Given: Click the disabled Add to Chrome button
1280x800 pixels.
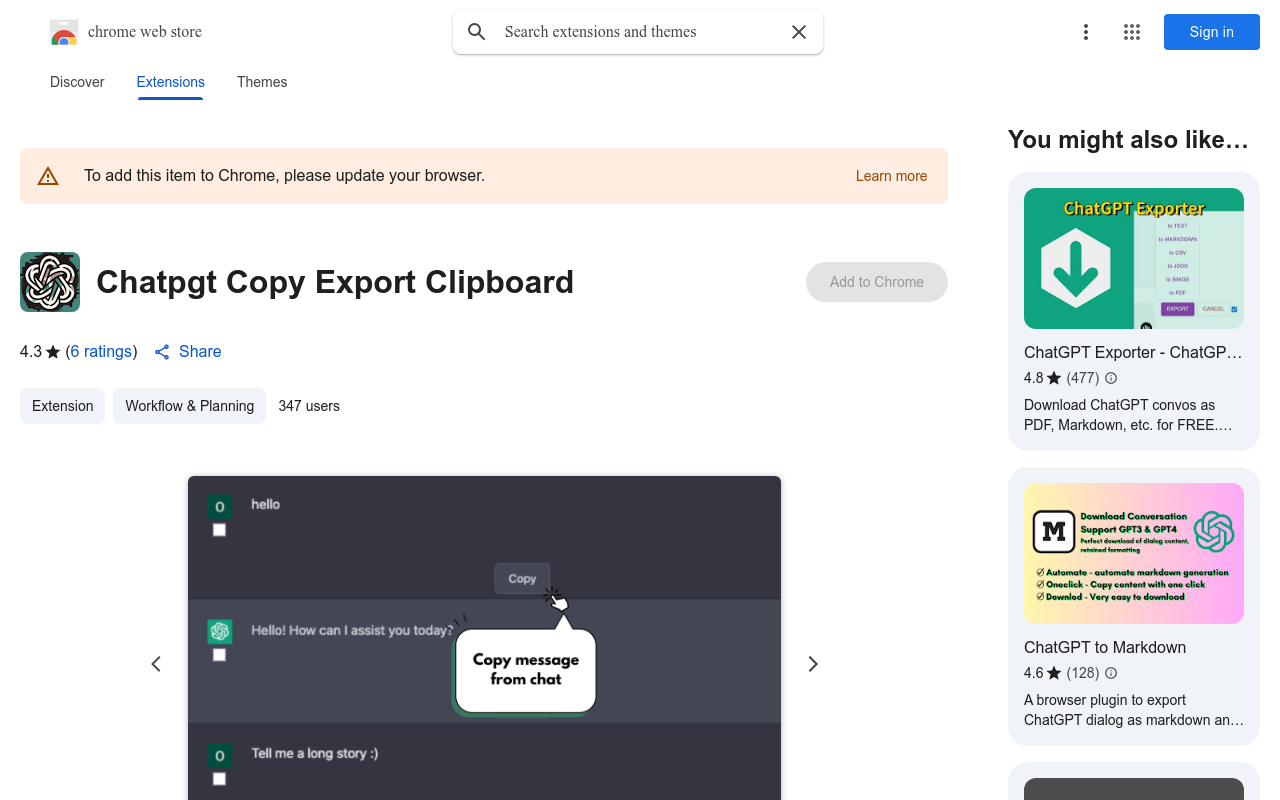Looking at the screenshot, I should (x=877, y=282).
